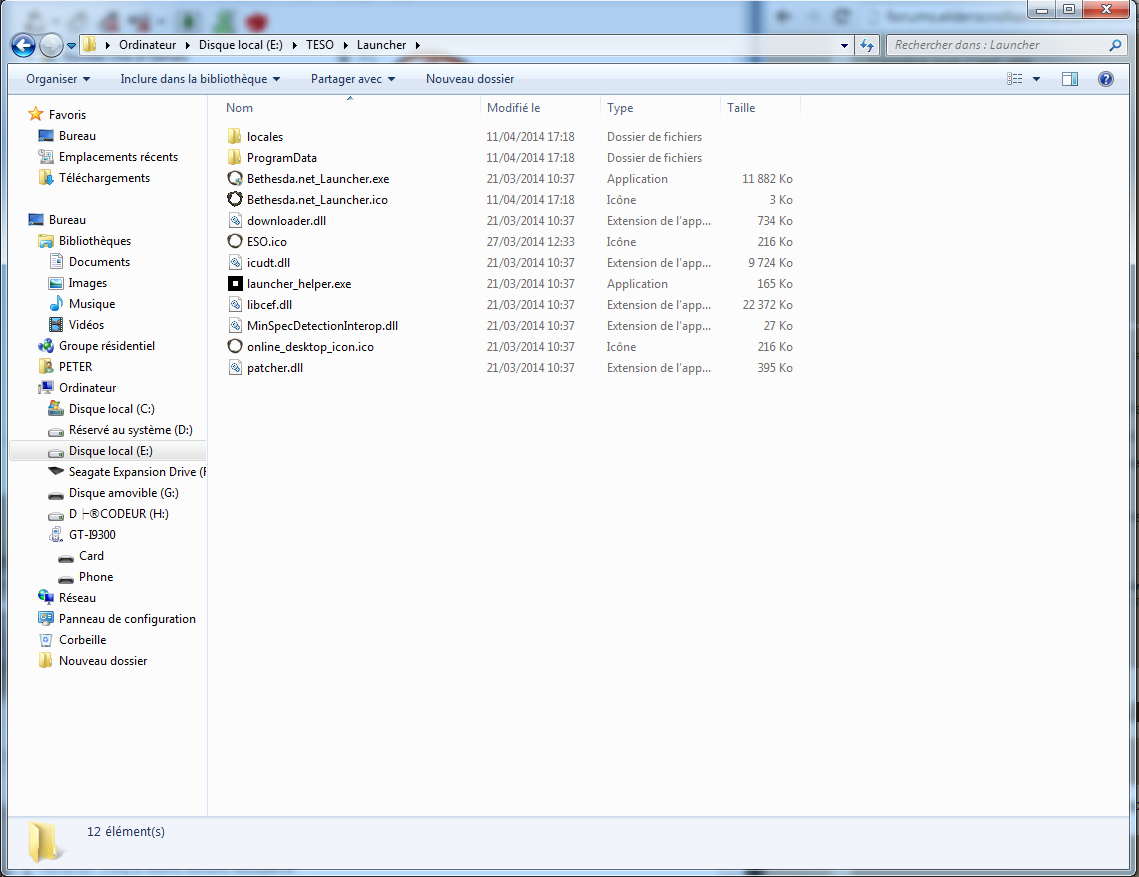Select Disque local (E:) in sidebar
Screen dimensions: 1139x877
coord(110,452)
